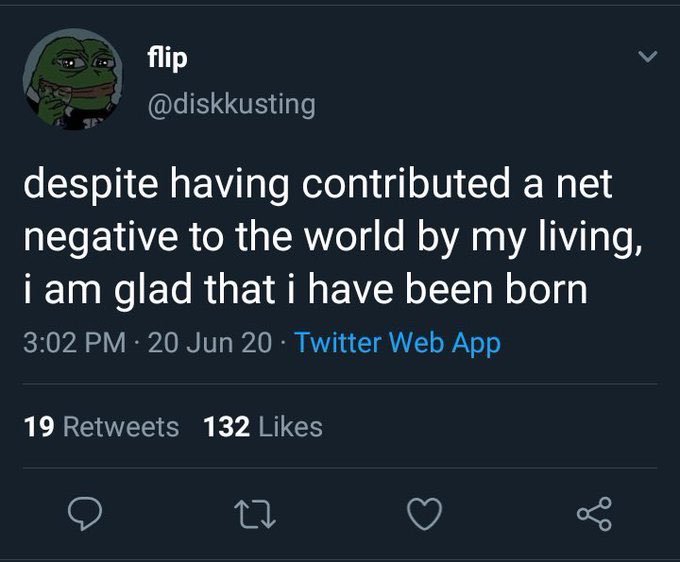Viewport: 680px width, 562px height.
Task: Click the 20 Jun 20 date
Action: click(210, 343)
